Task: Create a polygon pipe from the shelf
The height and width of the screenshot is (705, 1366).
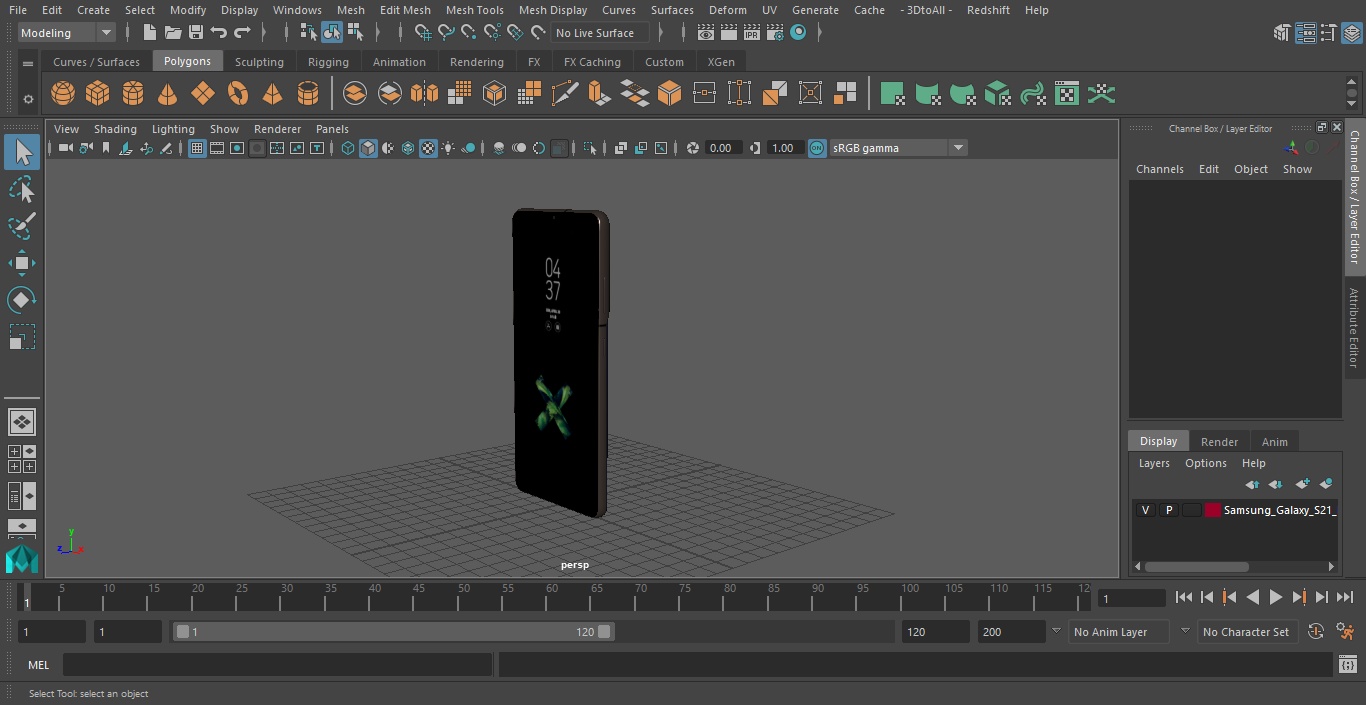Action: click(x=308, y=94)
